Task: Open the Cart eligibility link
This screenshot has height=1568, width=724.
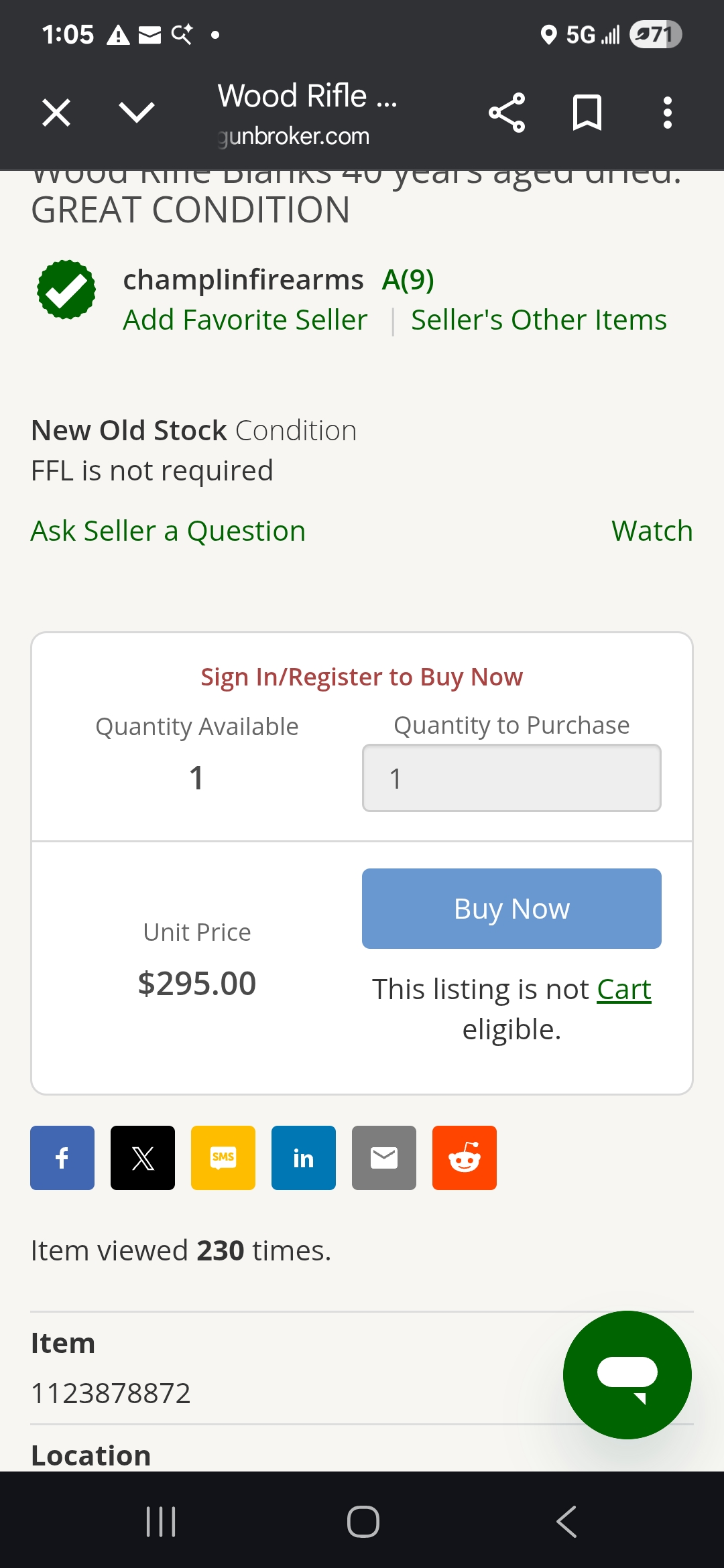Action: point(624,989)
